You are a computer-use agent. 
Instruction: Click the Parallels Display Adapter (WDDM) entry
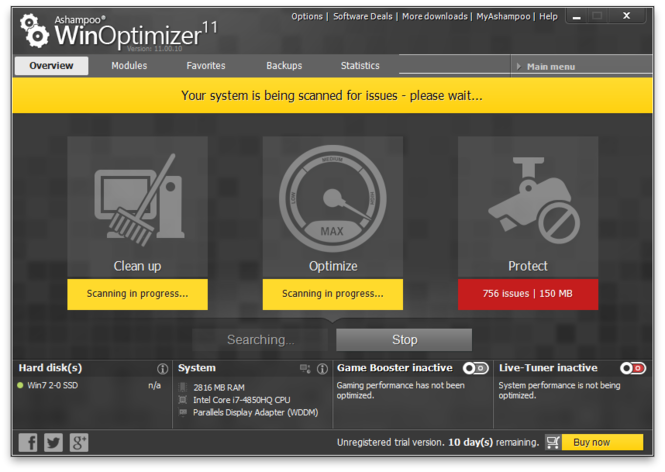click(255, 412)
